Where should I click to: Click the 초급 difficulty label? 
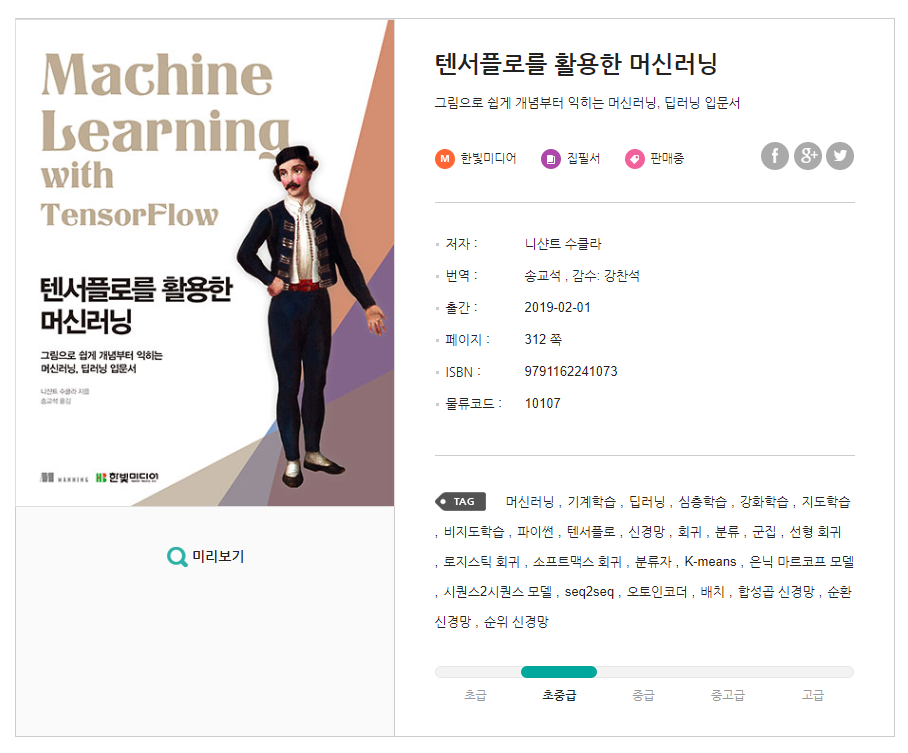(x=475, y=695)
